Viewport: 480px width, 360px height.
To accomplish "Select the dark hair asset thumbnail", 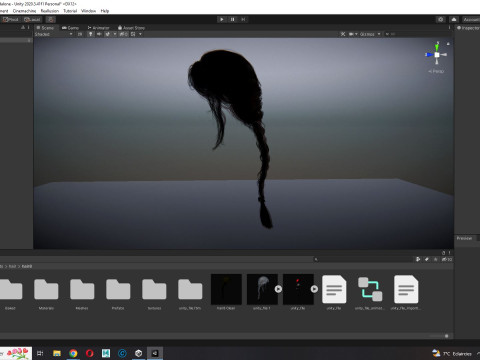I will click(226, 289).
